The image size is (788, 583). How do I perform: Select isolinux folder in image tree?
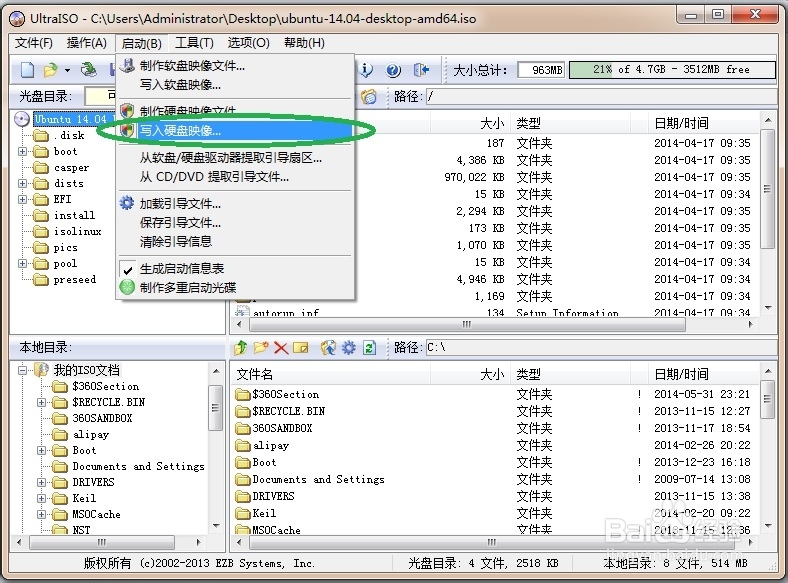(x=77, y=231)
